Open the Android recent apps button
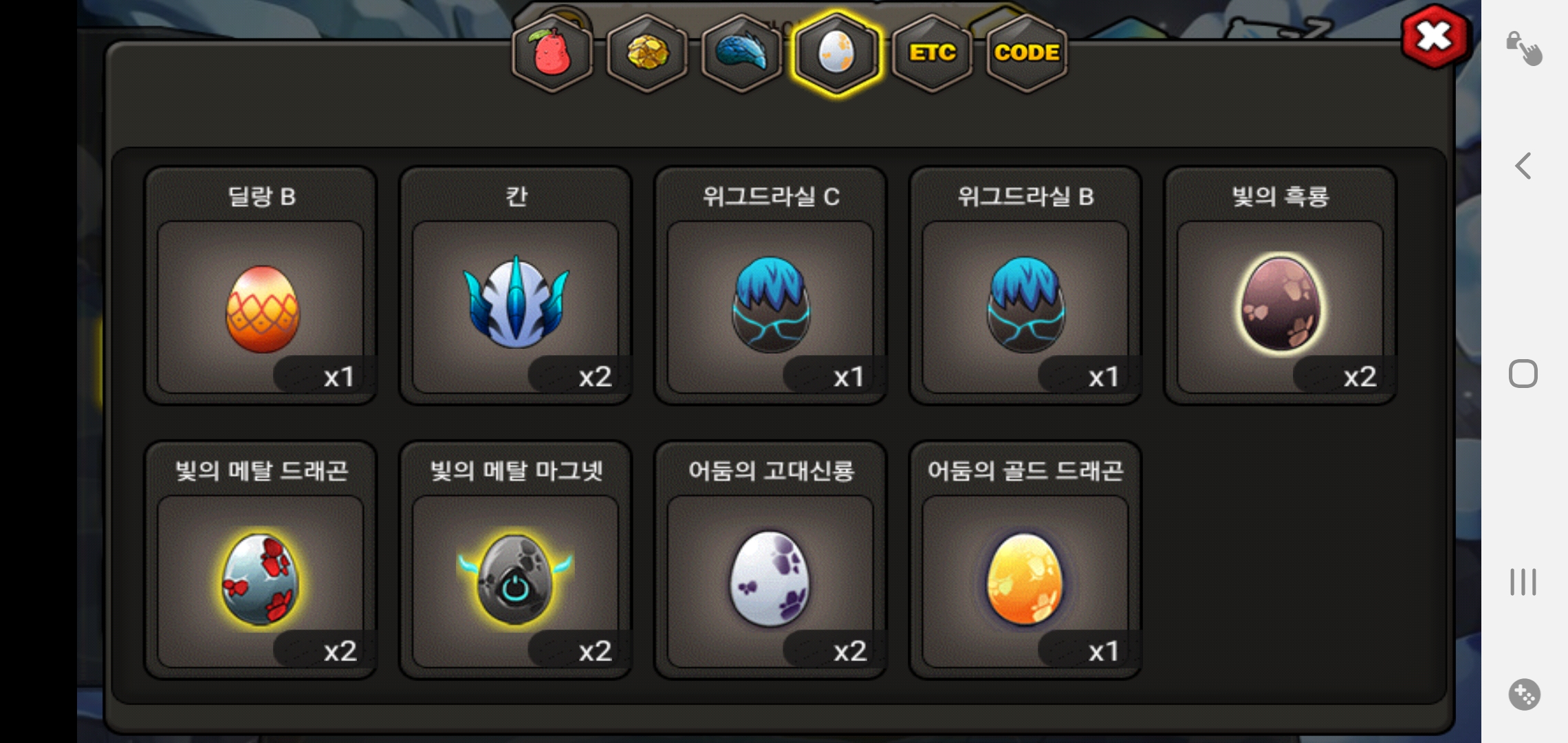 [x=1523, y=582]
